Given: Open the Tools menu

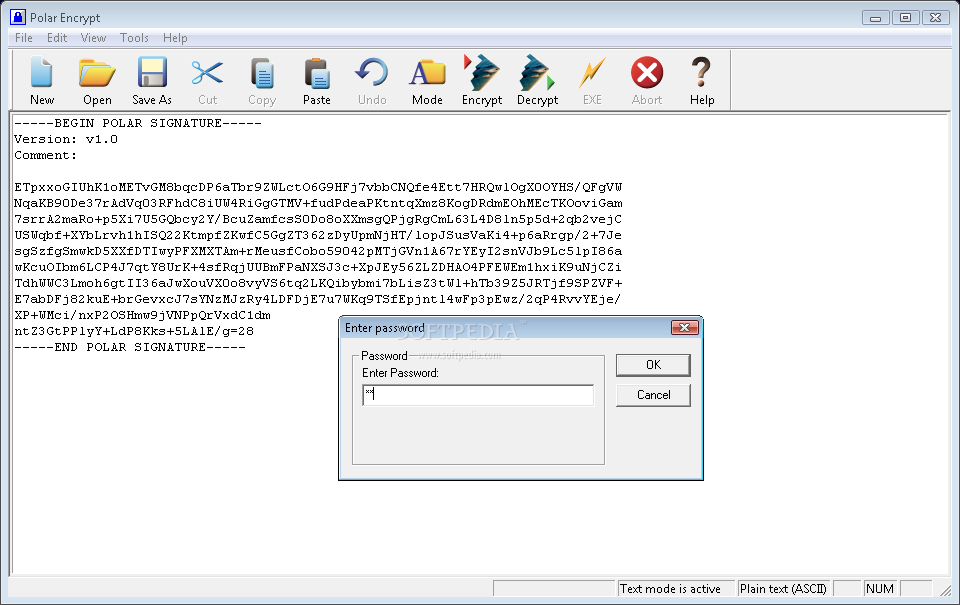Looking at the screenshot, I should 134,38.
